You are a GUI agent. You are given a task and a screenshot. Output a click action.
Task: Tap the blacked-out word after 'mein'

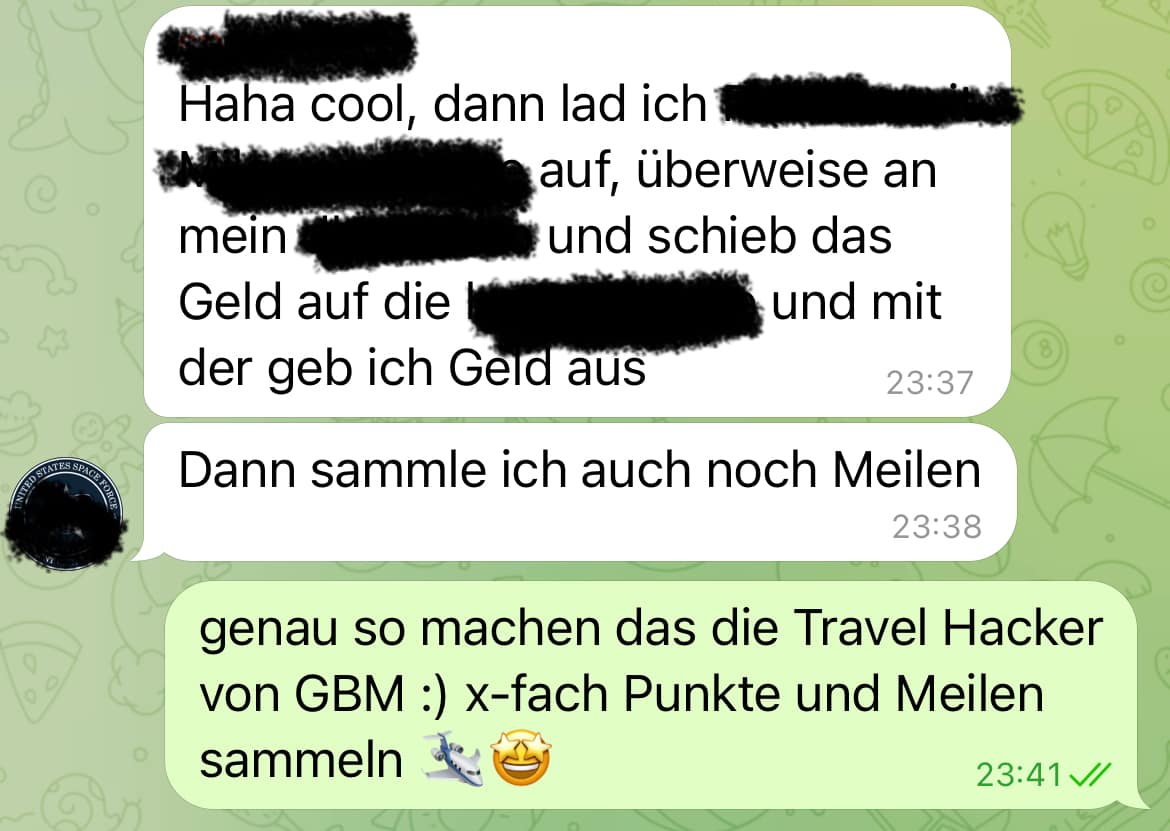click(418, 239)
